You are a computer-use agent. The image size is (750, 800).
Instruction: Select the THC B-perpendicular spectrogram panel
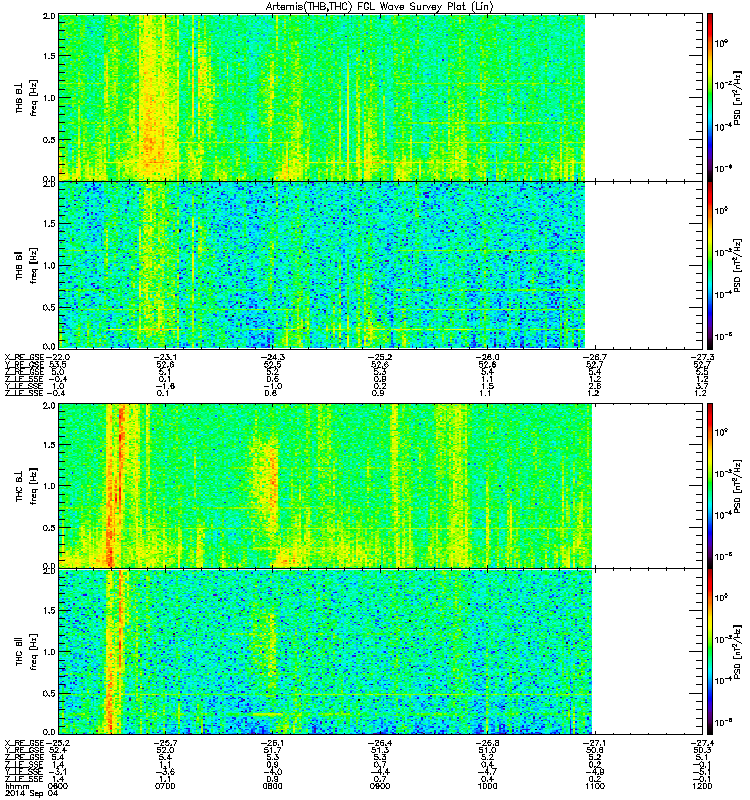pos(381,486)
